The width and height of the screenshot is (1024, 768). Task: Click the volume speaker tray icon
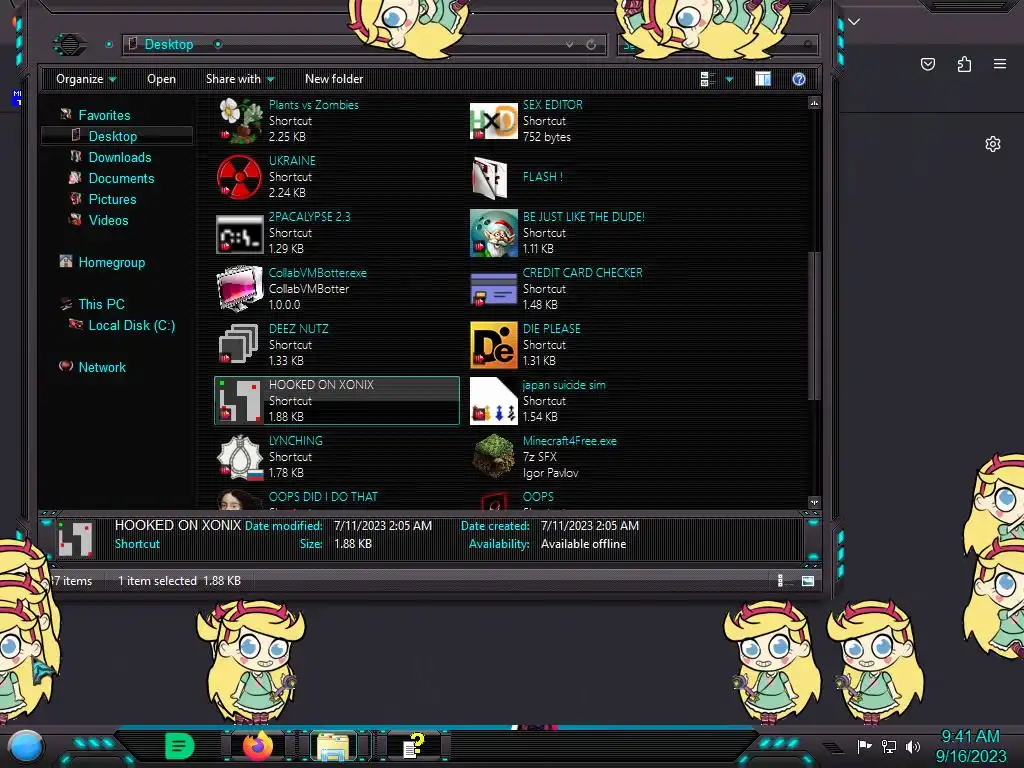pyautogui.click(x=913, y=746)
